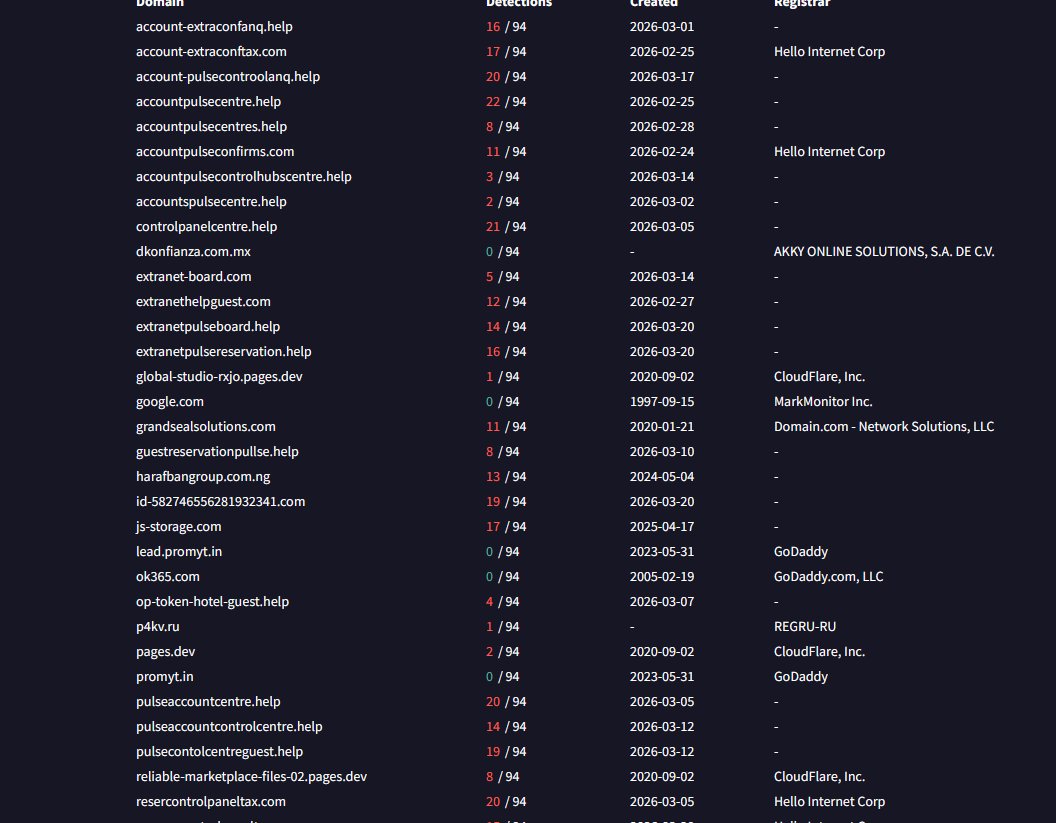Click GoDaddy.com, LLC registrar
Image resolution: width=1056 pixels, height=823 pixels.
pyautogui.click(x=828, y=577)
